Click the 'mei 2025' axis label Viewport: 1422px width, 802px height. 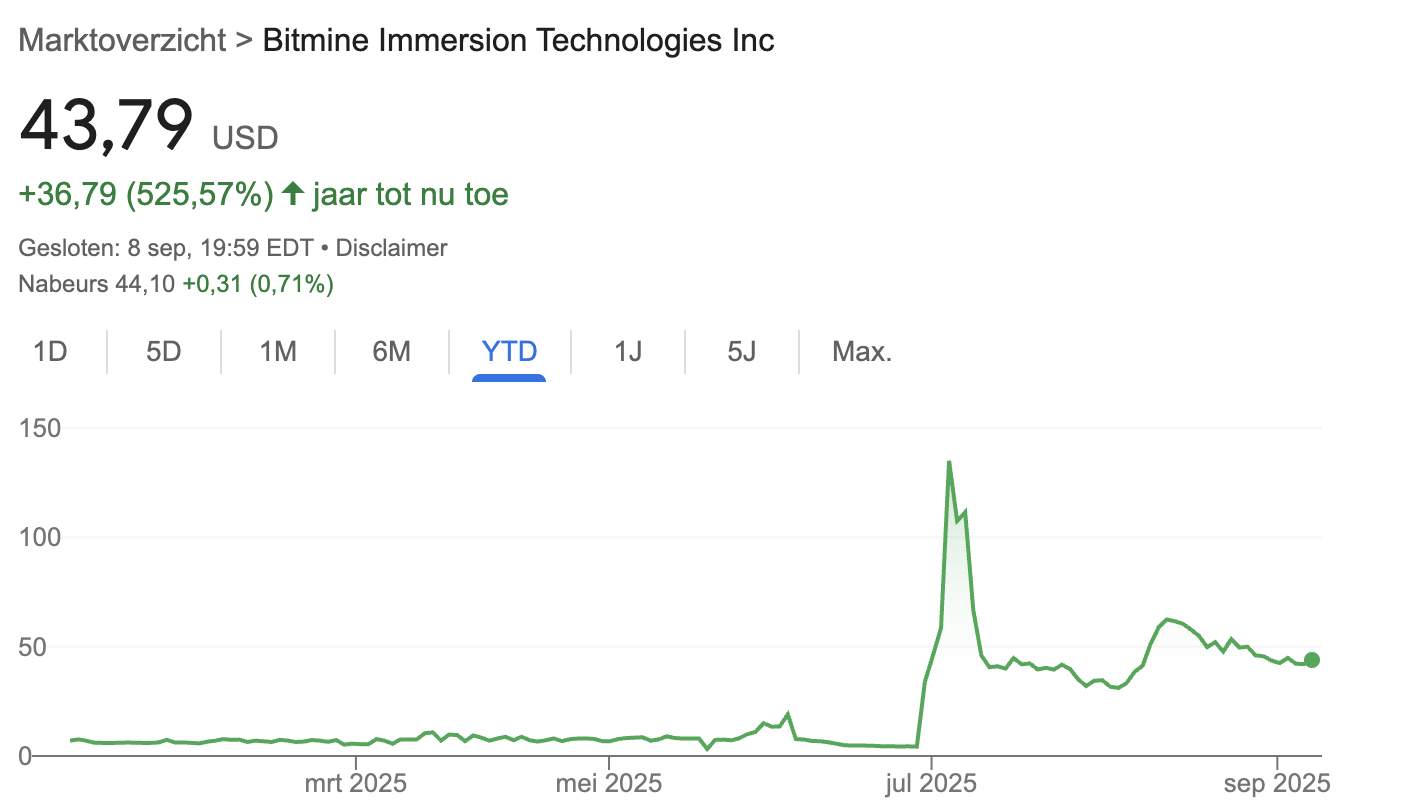click(608, 782)
